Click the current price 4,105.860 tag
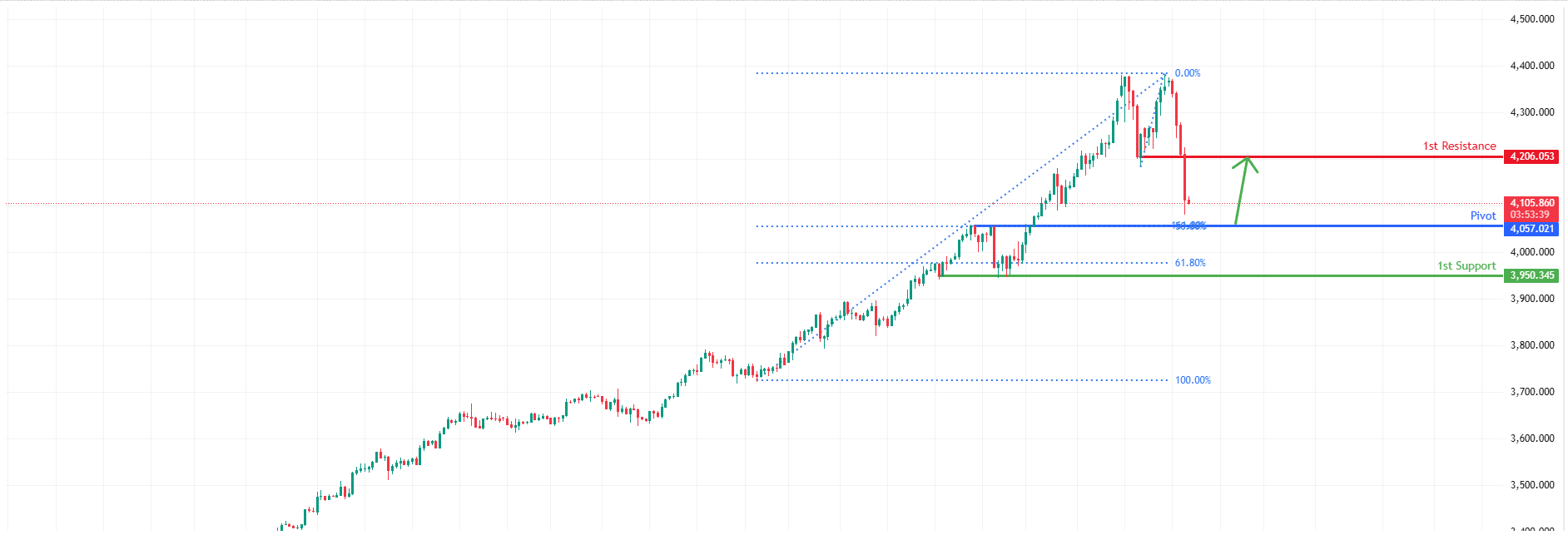1568x535 pixels. pyautogui.click(x=1531, y=203)
